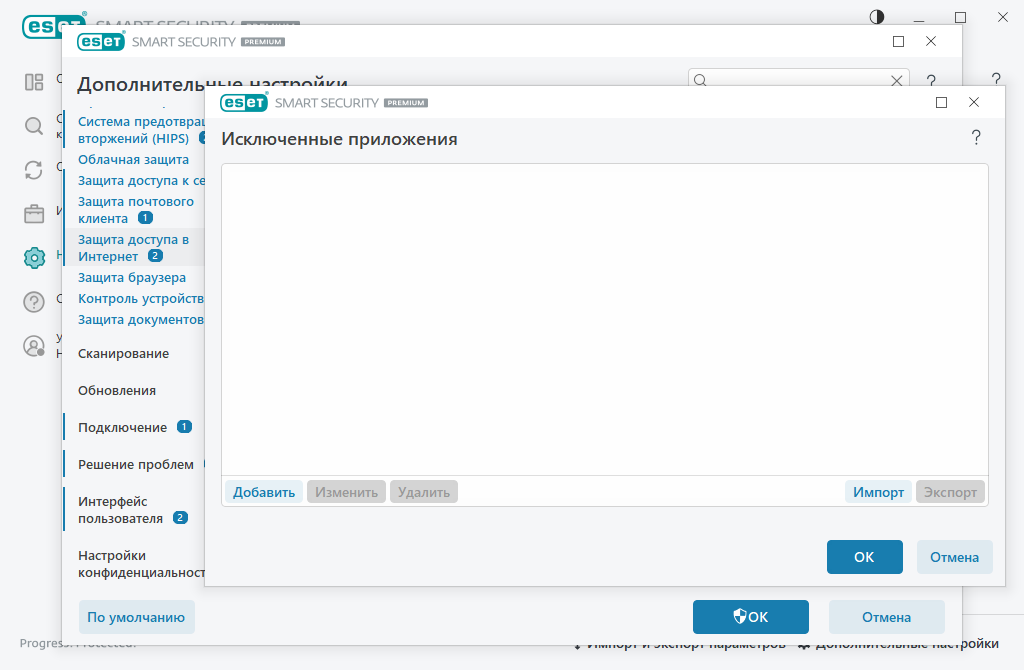Screen dimensions: 1024x670
Task: Click the Удалить button
Action: pos(424,492)
